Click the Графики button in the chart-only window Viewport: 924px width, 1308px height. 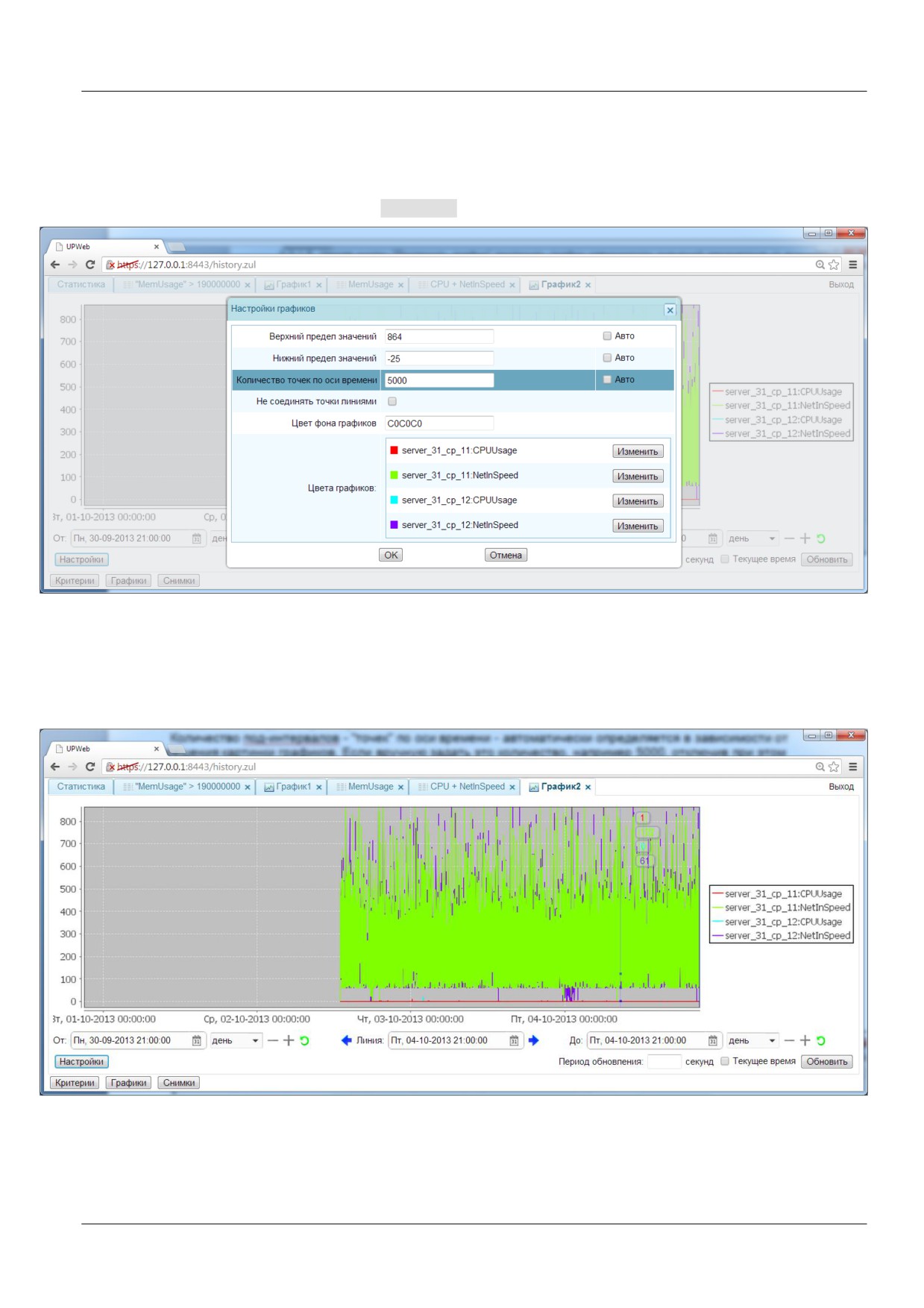tap(128, 1083)
